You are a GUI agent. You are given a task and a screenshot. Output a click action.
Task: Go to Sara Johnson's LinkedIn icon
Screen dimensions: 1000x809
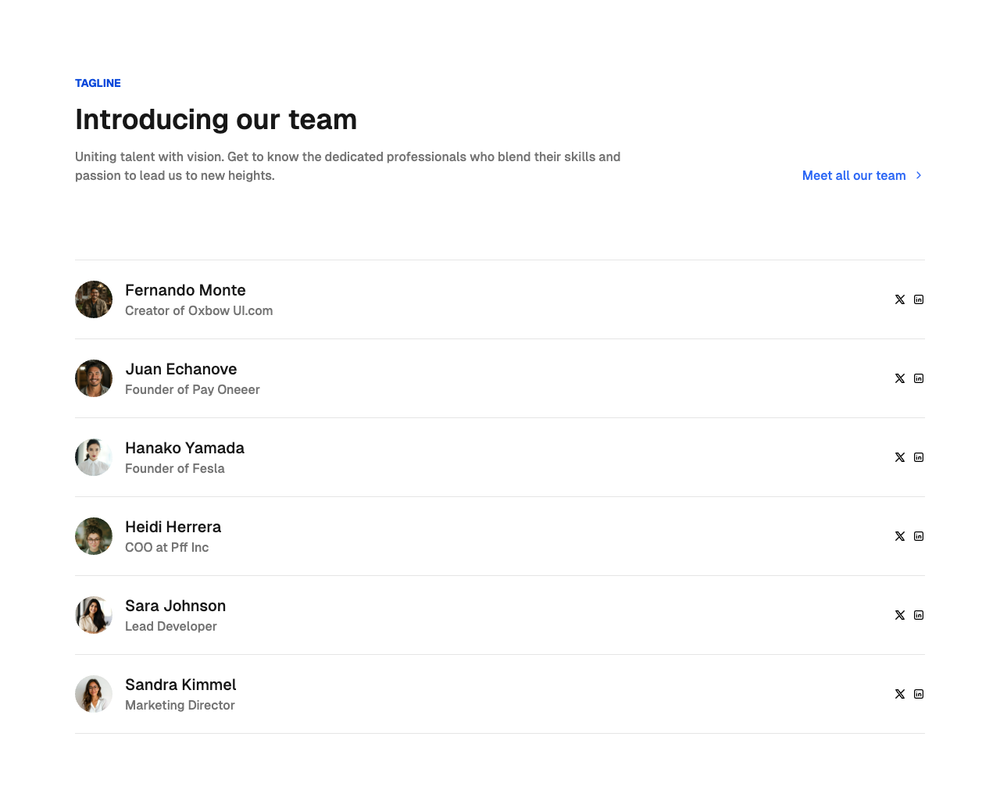[x=918, y=615]
